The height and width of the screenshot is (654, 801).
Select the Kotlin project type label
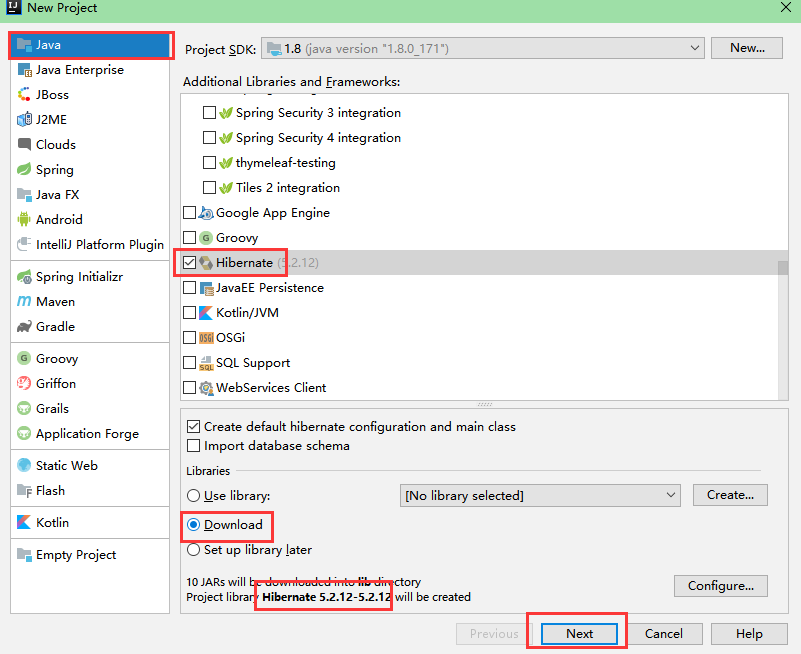coord(52,522)
